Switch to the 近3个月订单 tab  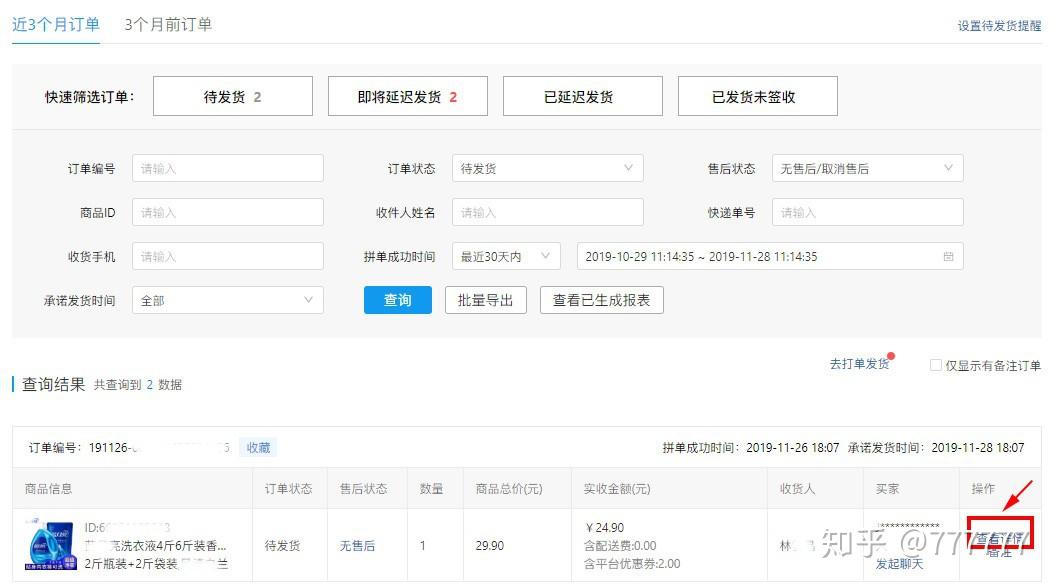click(x=56, y=25)
